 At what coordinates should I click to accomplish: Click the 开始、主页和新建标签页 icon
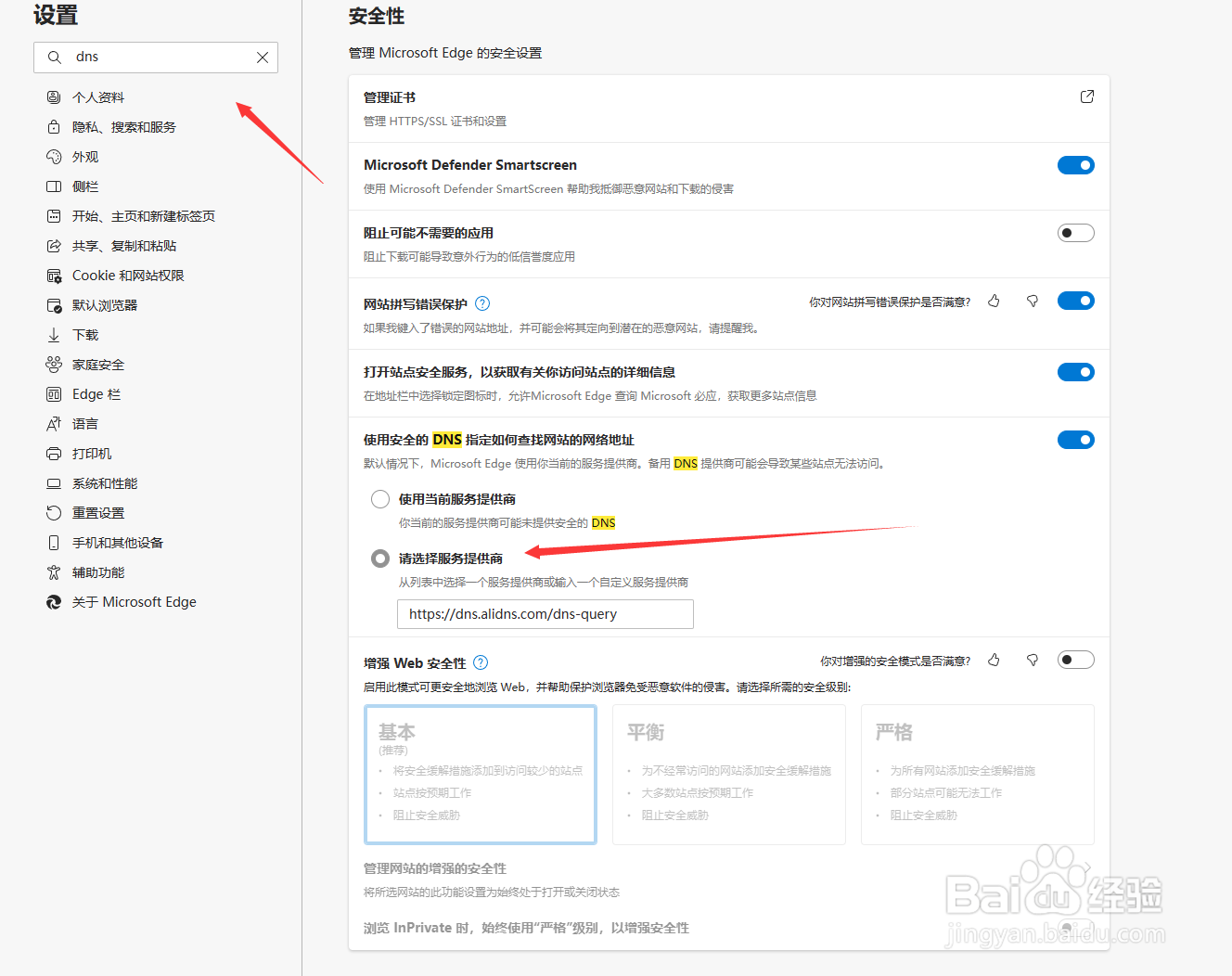(x=54, y=216)
